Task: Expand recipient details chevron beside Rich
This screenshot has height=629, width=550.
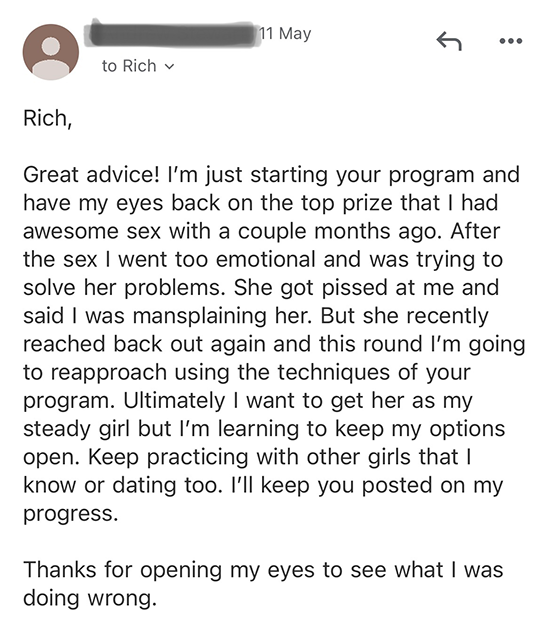Action: tap(170, 67)
